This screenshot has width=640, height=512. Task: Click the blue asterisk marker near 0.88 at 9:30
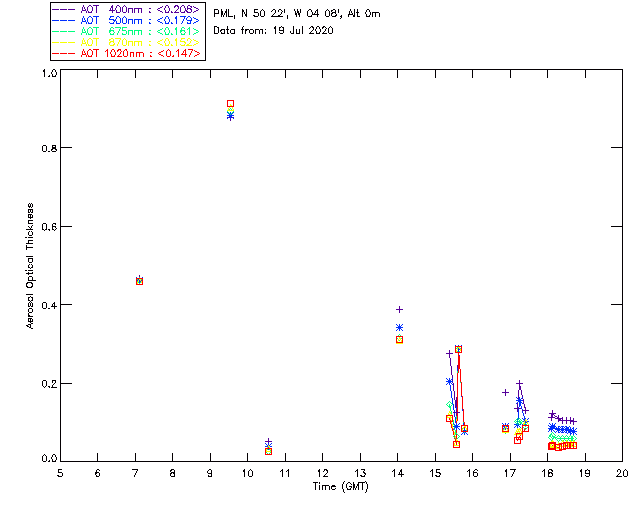click(230, 116)
